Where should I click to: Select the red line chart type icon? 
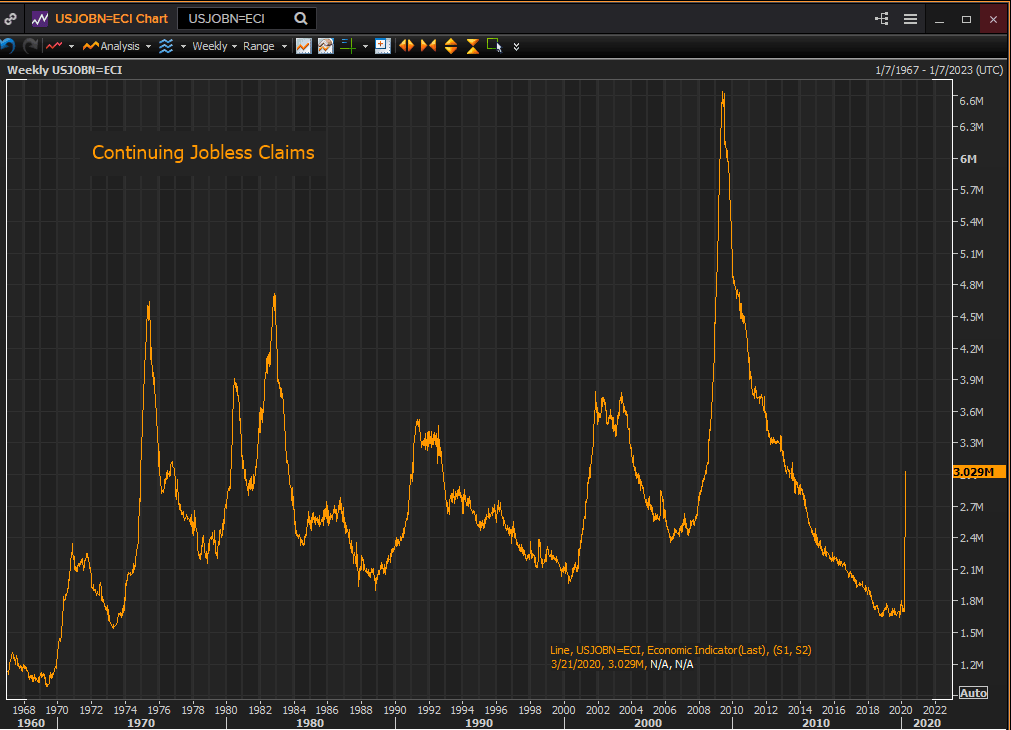point(54,46)
